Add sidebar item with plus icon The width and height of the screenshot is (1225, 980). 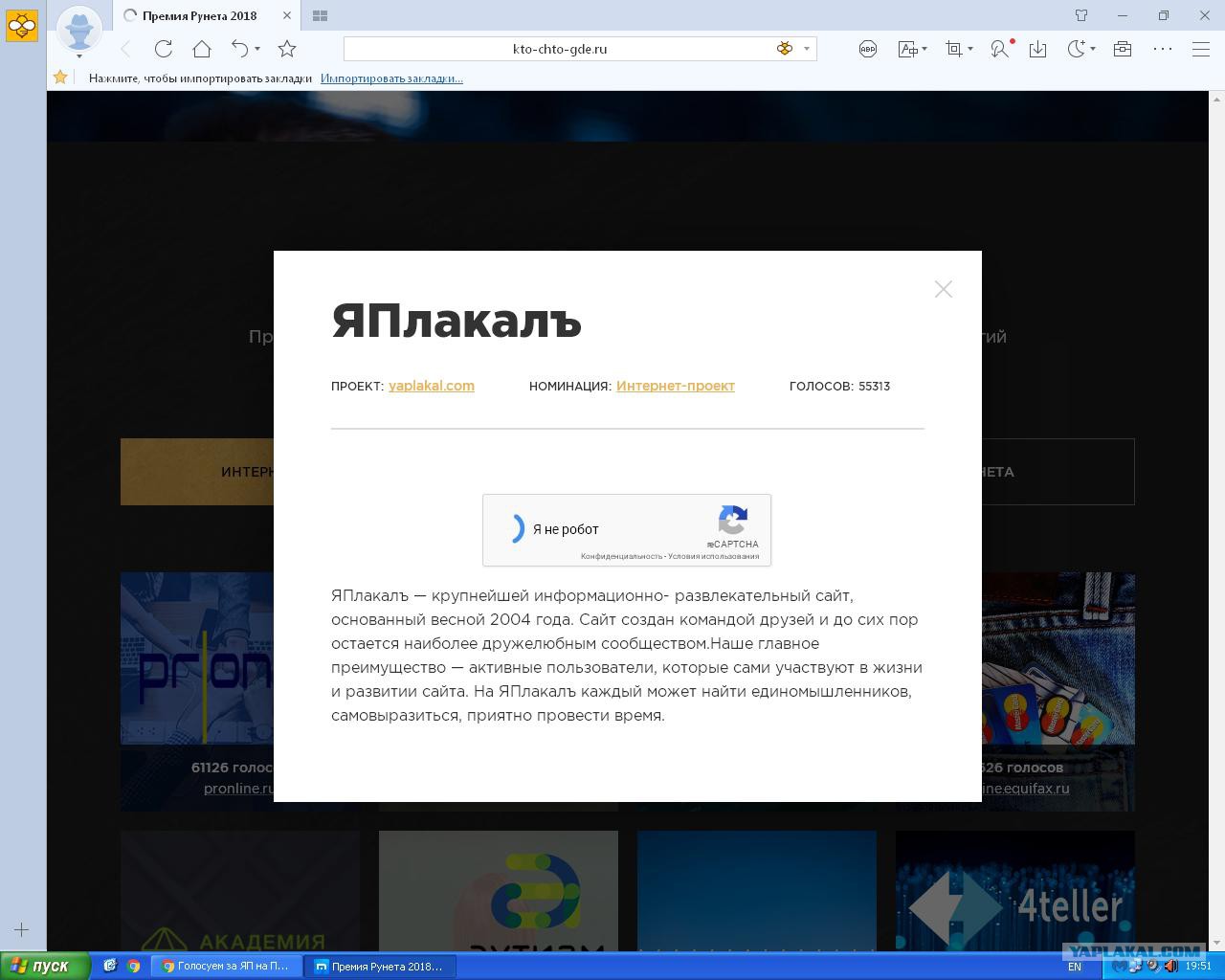(x=22, y=929)
